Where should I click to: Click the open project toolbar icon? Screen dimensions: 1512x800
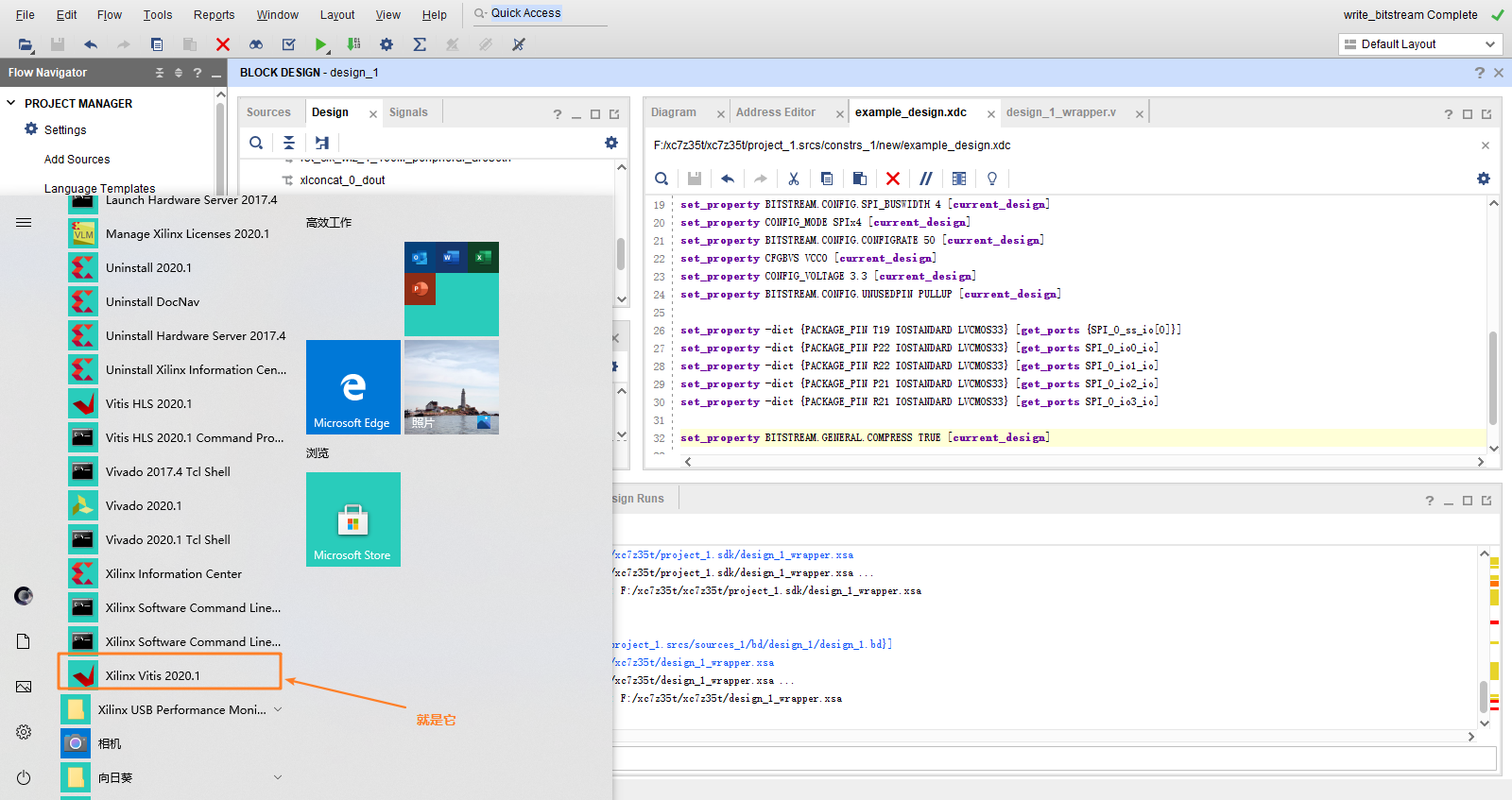pos(26,44)
